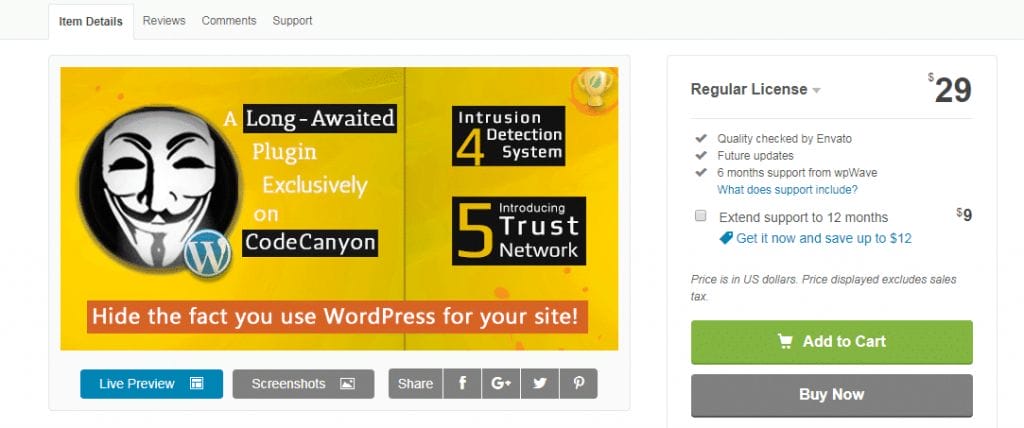1024x428 pixels.
Task: Click the trophy badge on banner
Action: (x=593, y=88)
